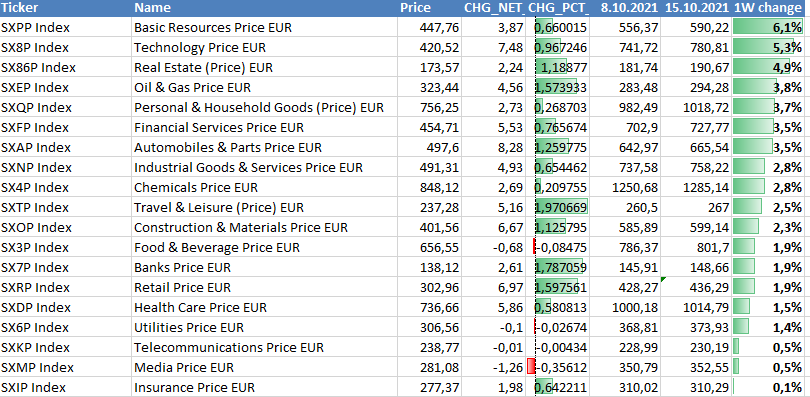Click the Real Estate price 173,57

coord(429,68)
